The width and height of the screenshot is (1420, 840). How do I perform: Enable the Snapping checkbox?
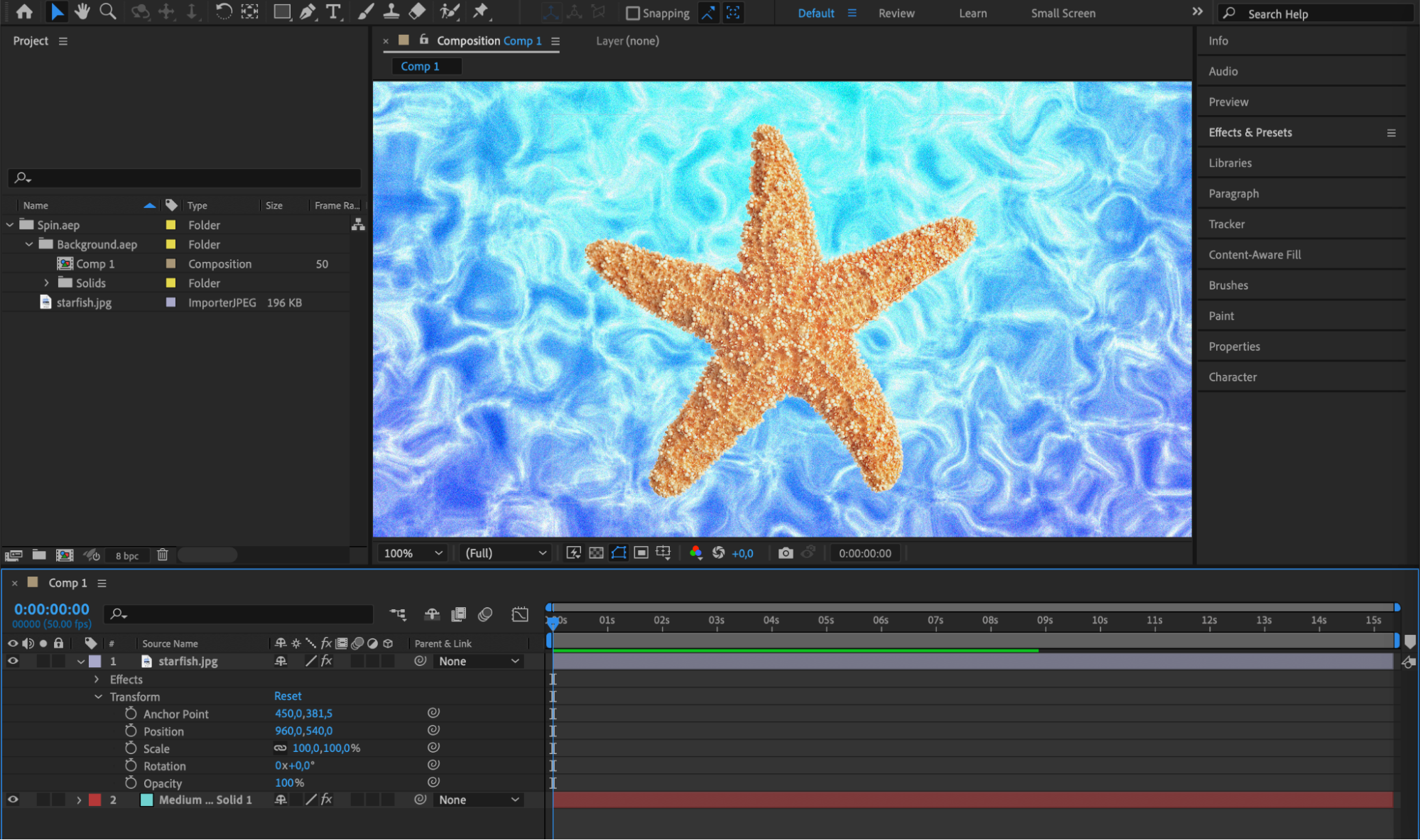tap(632, 13)
